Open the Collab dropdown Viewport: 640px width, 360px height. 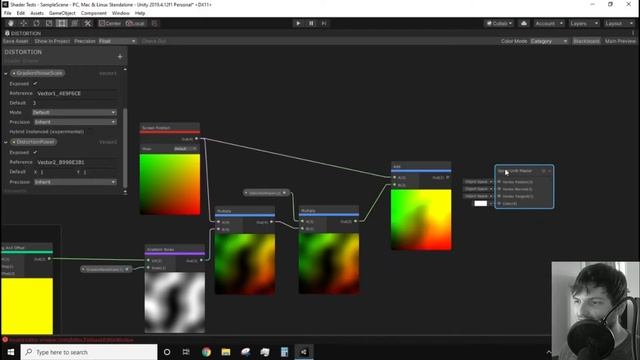(499, 23)
